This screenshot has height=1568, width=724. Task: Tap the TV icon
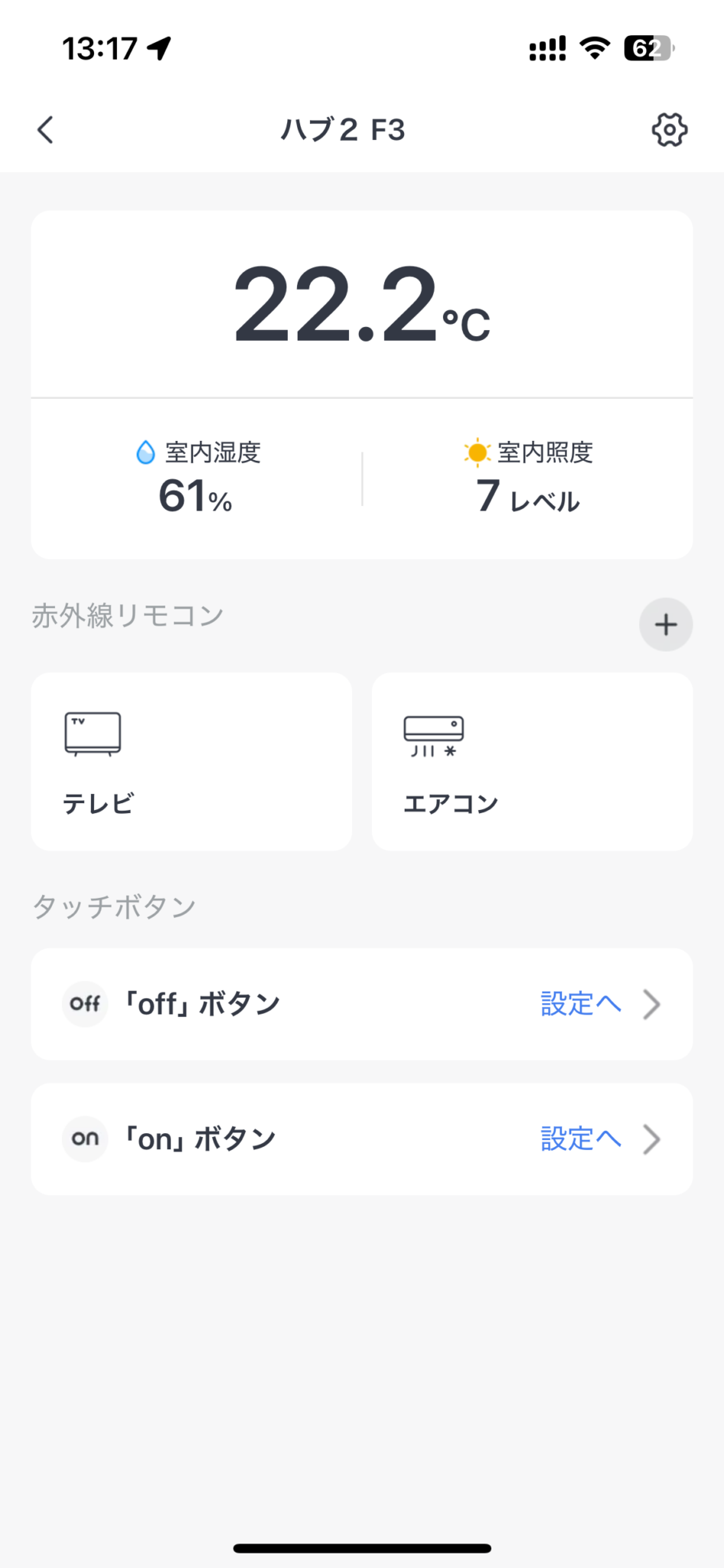[x=93, y=733]
